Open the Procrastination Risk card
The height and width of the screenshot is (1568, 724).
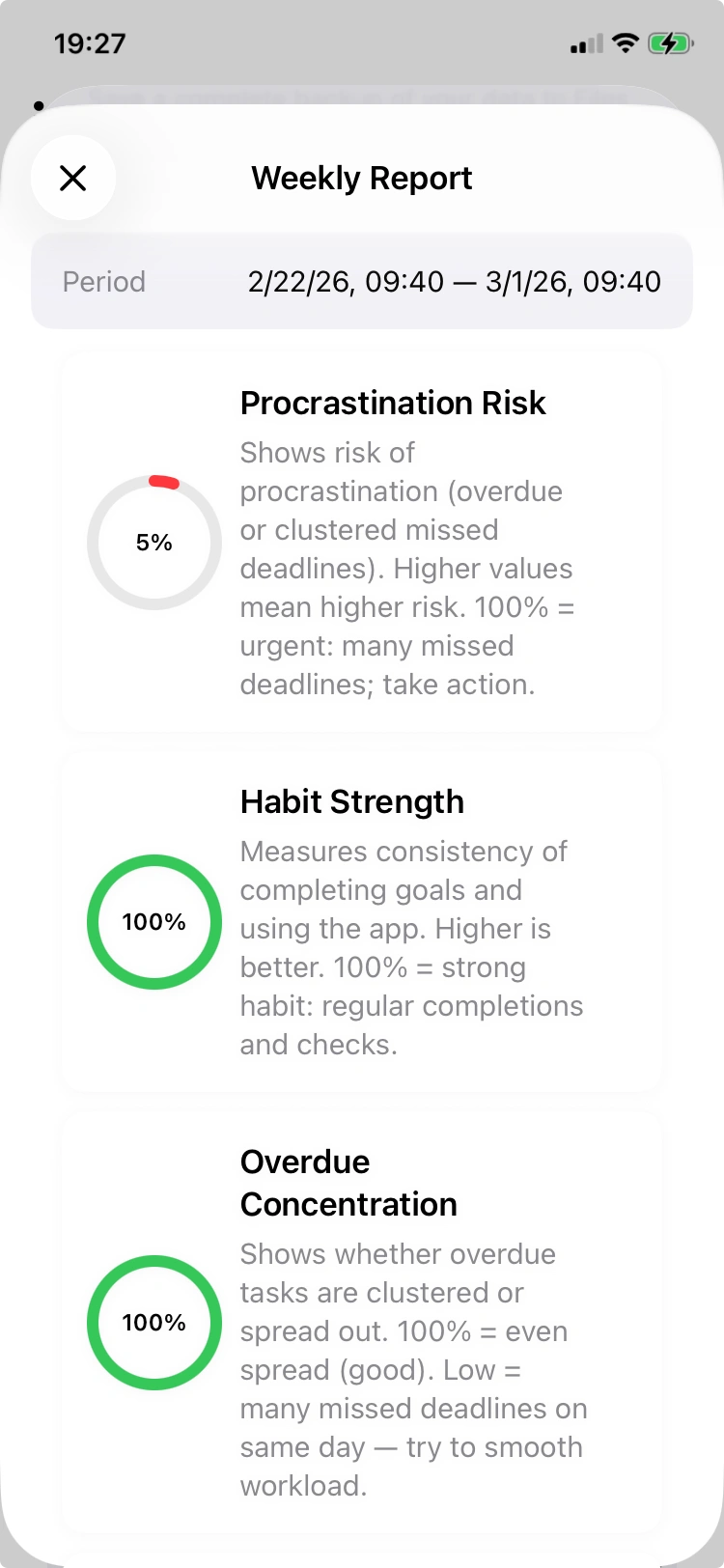pyautogui.click(x=362, y=541)
